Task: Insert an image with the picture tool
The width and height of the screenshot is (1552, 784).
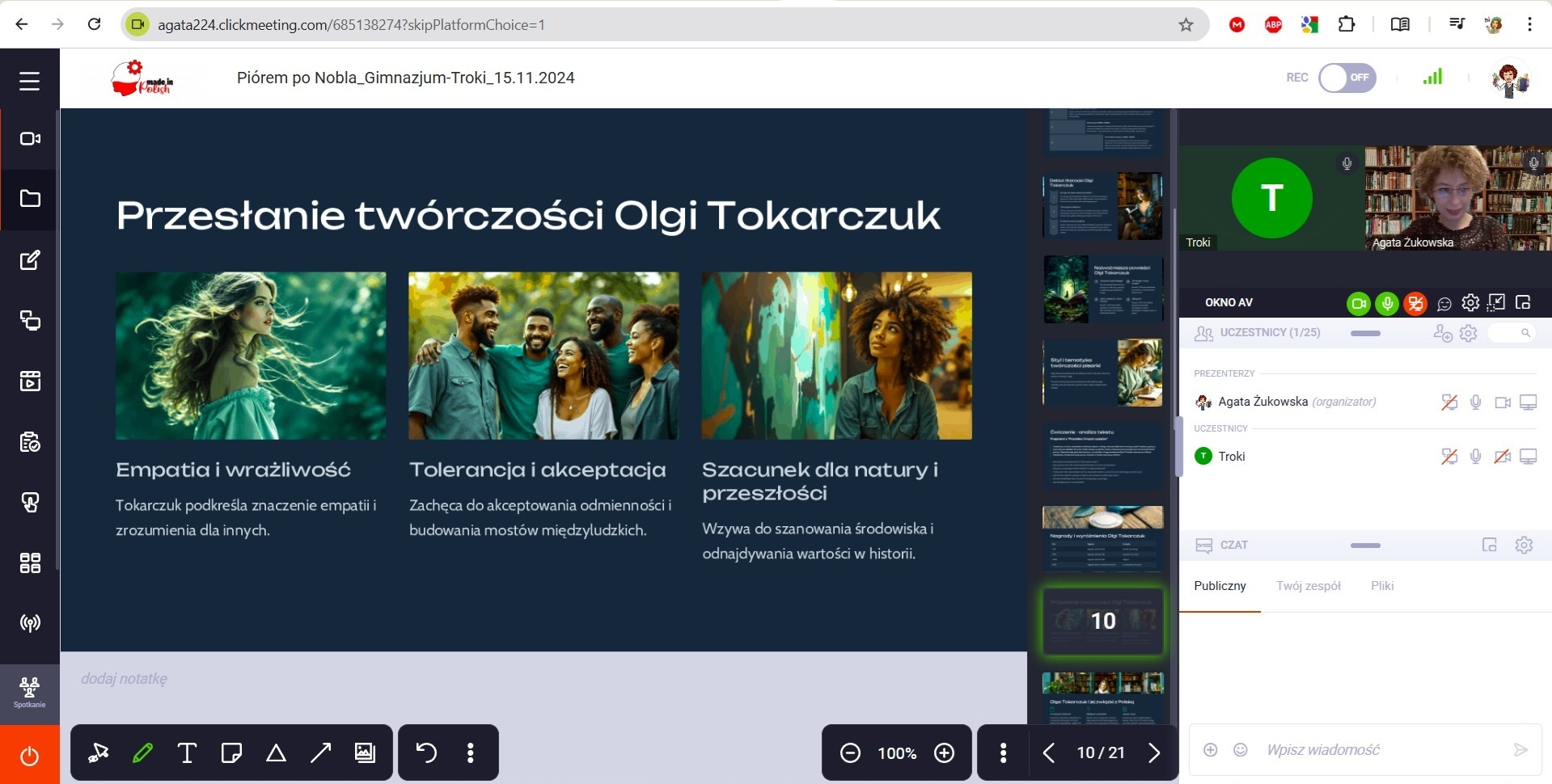Action: coord(365,753)
